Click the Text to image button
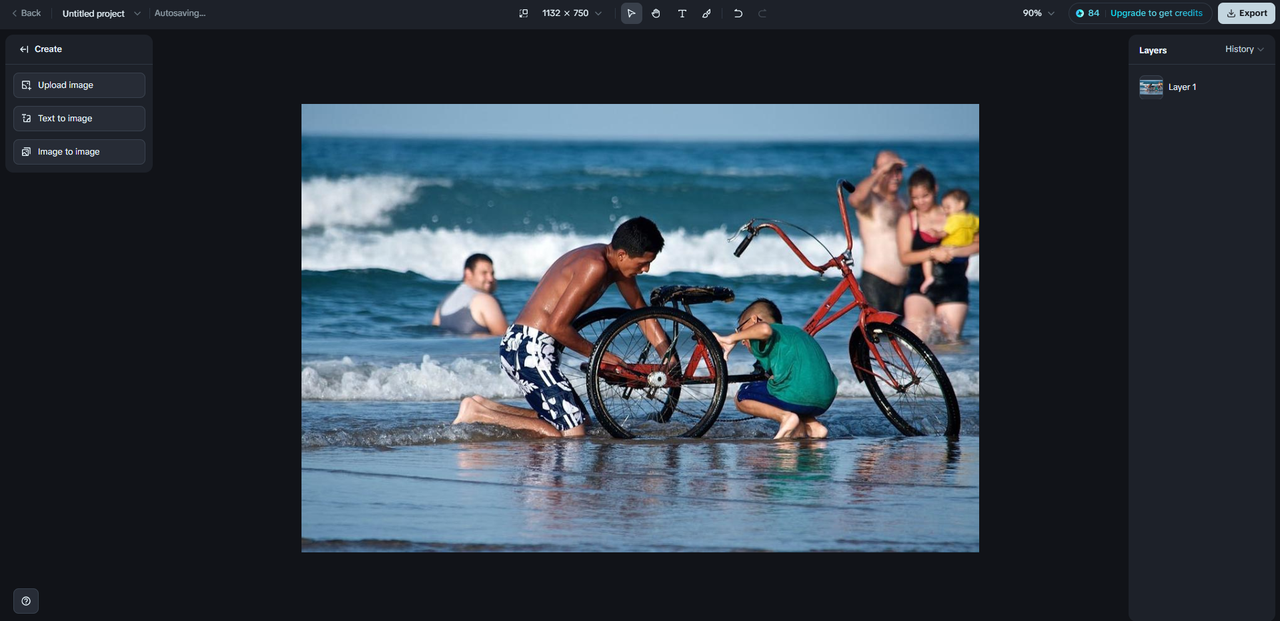 79,118
